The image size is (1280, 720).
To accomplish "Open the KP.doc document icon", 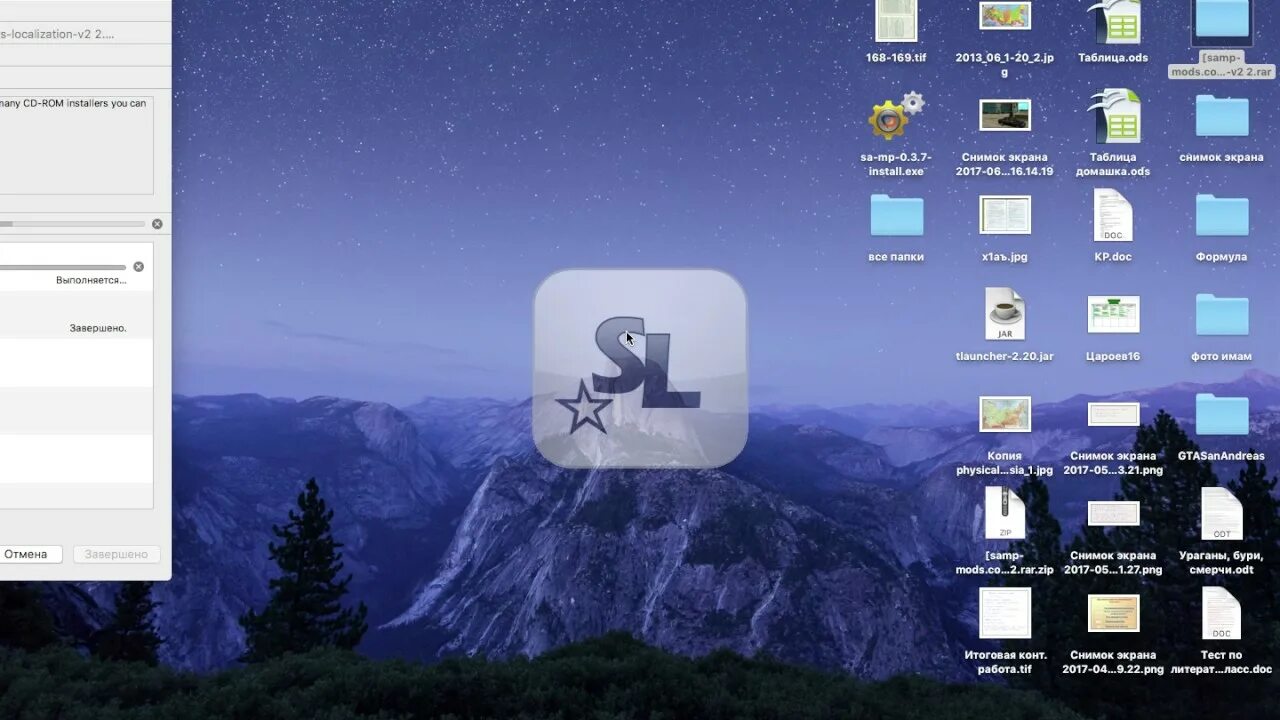I will [1113, 215].
